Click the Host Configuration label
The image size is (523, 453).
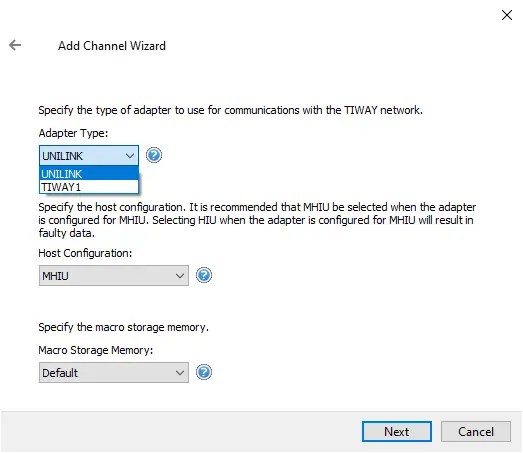[x=85, y=253]
